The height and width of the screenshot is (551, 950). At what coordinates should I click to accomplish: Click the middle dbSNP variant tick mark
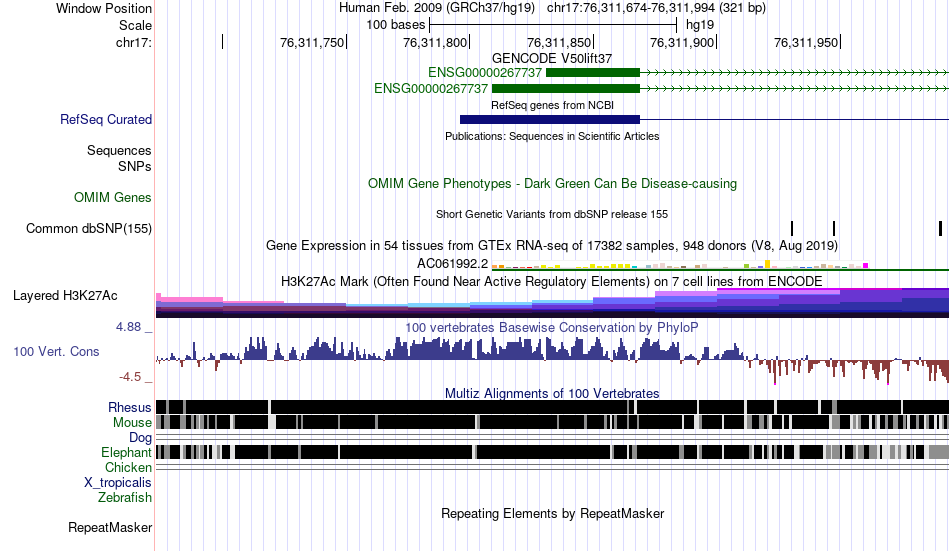click(x=834, y=229)
